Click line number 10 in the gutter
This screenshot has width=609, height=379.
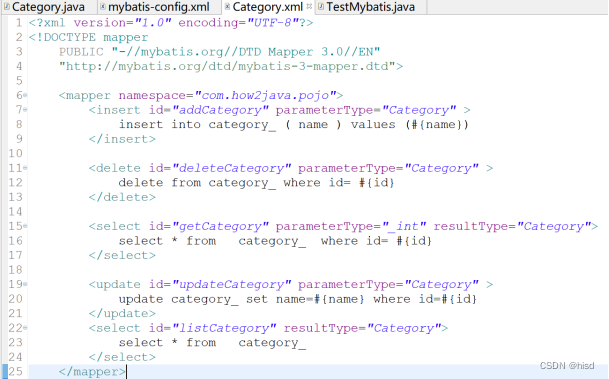point(16,153)
